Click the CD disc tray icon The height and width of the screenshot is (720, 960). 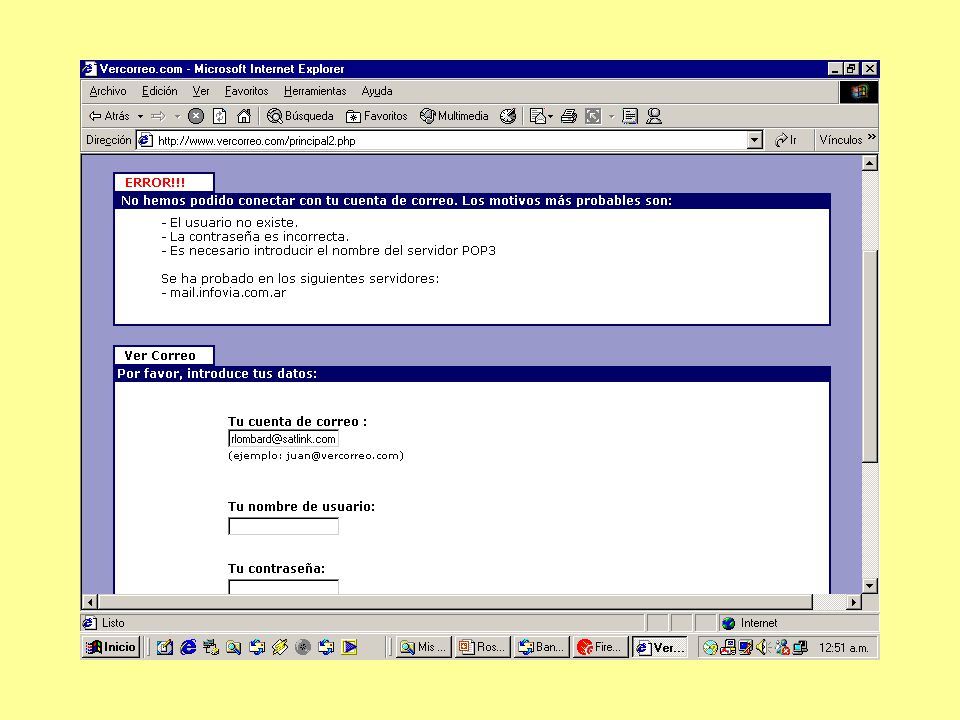click(710, 648)
